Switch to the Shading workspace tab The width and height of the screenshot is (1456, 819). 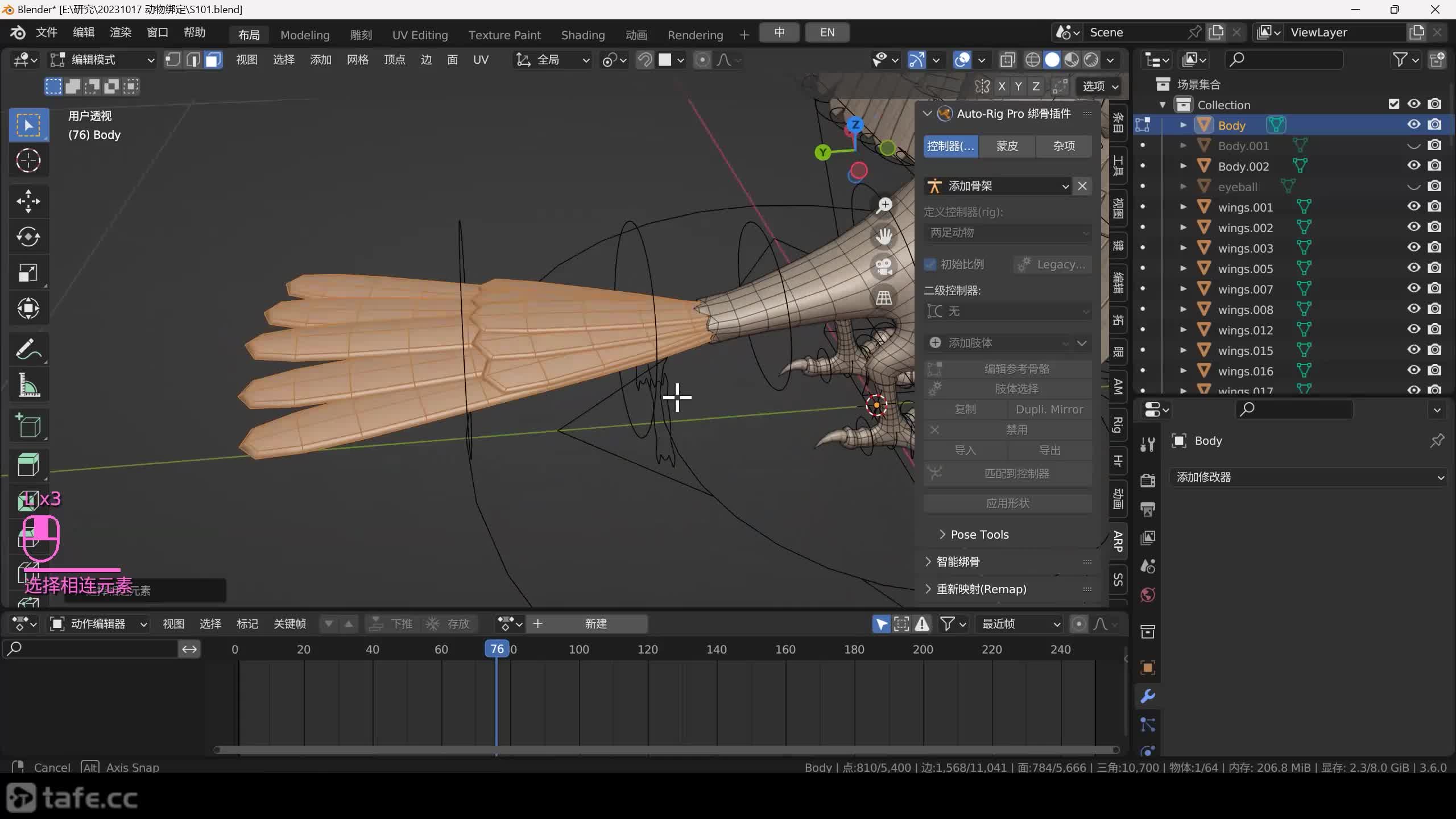pos(583,35)
